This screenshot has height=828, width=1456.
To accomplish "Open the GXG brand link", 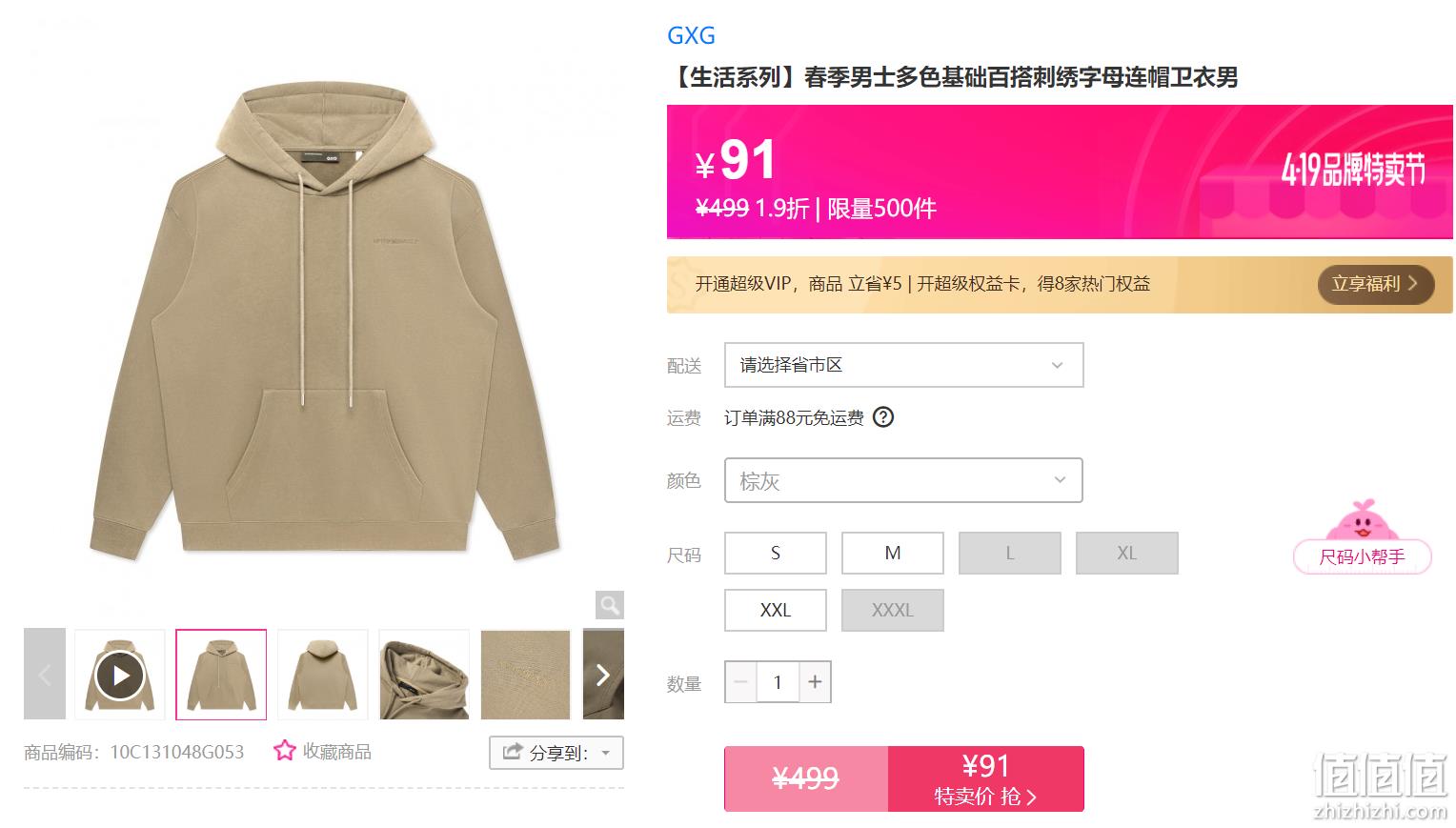I will coord(691,35).
